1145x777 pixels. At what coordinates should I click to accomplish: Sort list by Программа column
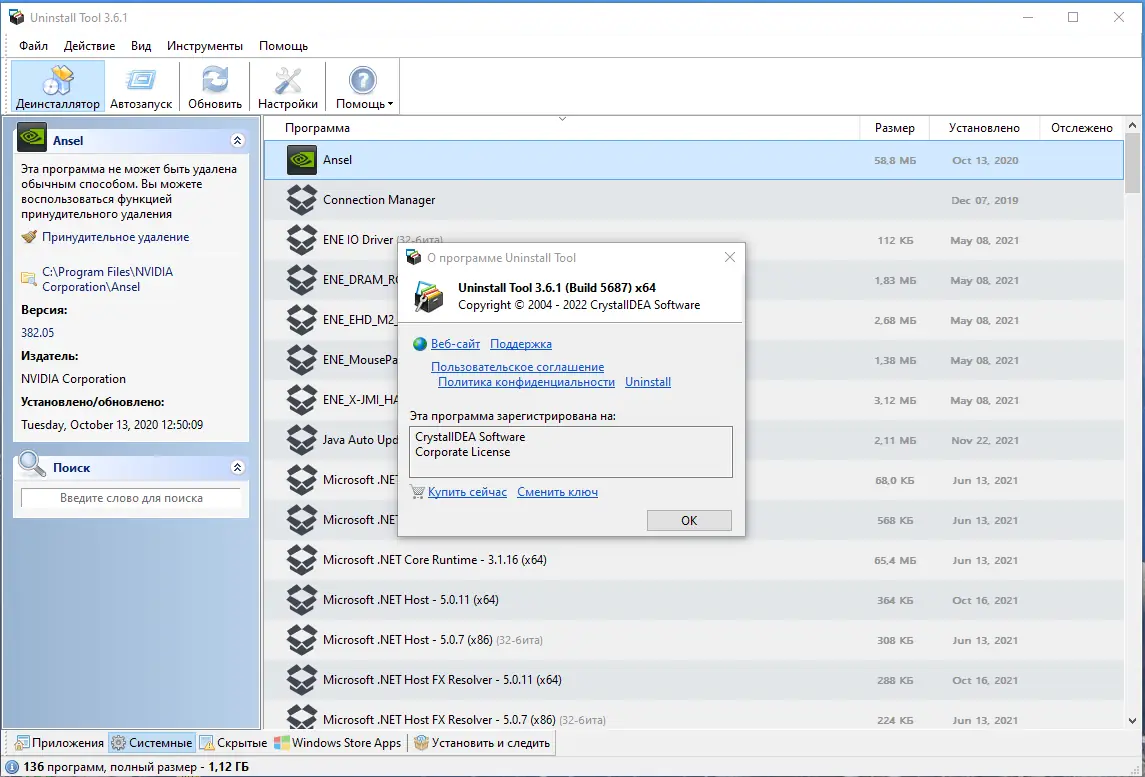click(317, 128)
